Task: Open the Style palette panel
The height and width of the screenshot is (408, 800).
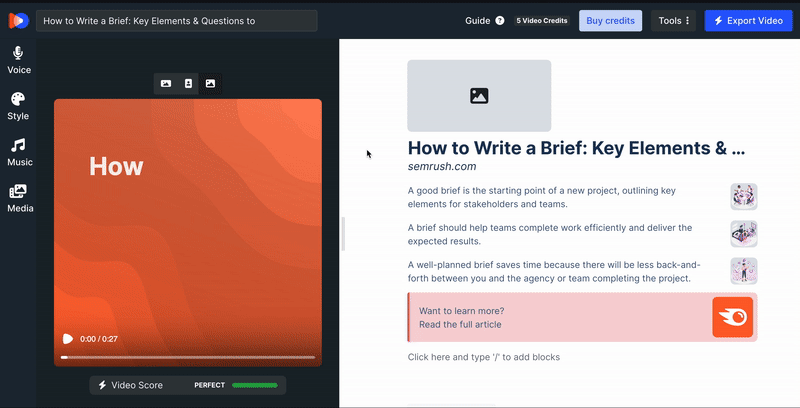Action: tap(18, 100)
